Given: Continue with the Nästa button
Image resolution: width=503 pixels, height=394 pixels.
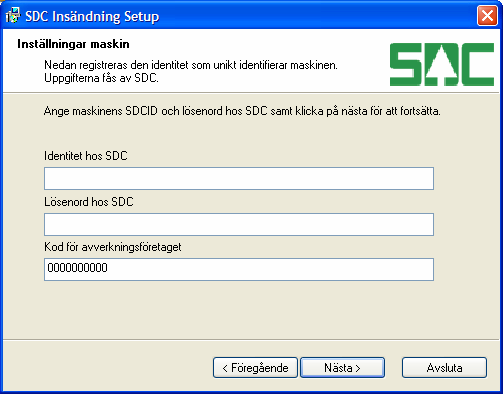Looking at the screenshot, I should click(x=343, y=368).
